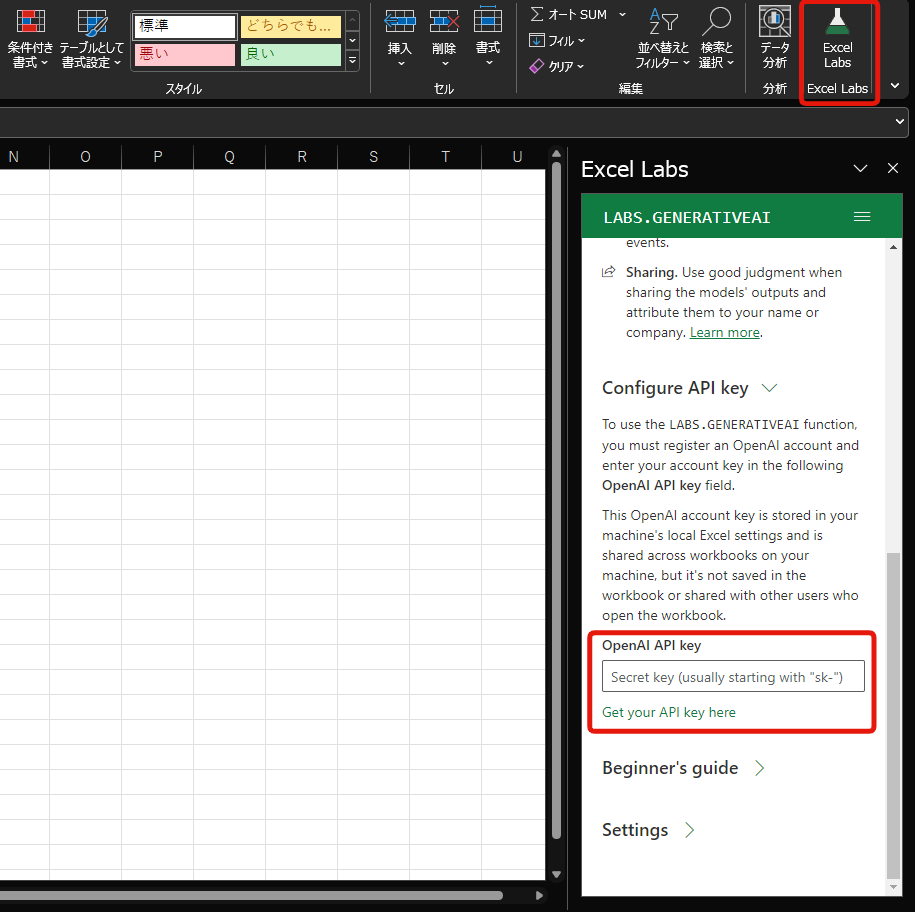Screen dimensions: 915x912
Task: Click the Excel Labs pane scrollbar thumb
Action: click(x=893, y=715)
